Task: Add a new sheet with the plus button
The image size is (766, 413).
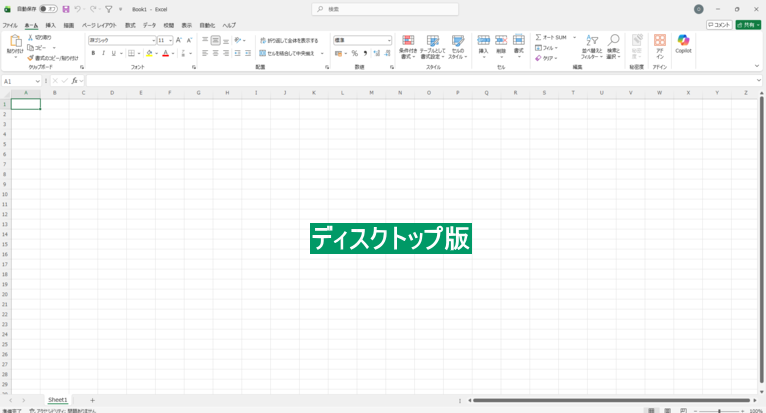Action: [x=92, y=400]
